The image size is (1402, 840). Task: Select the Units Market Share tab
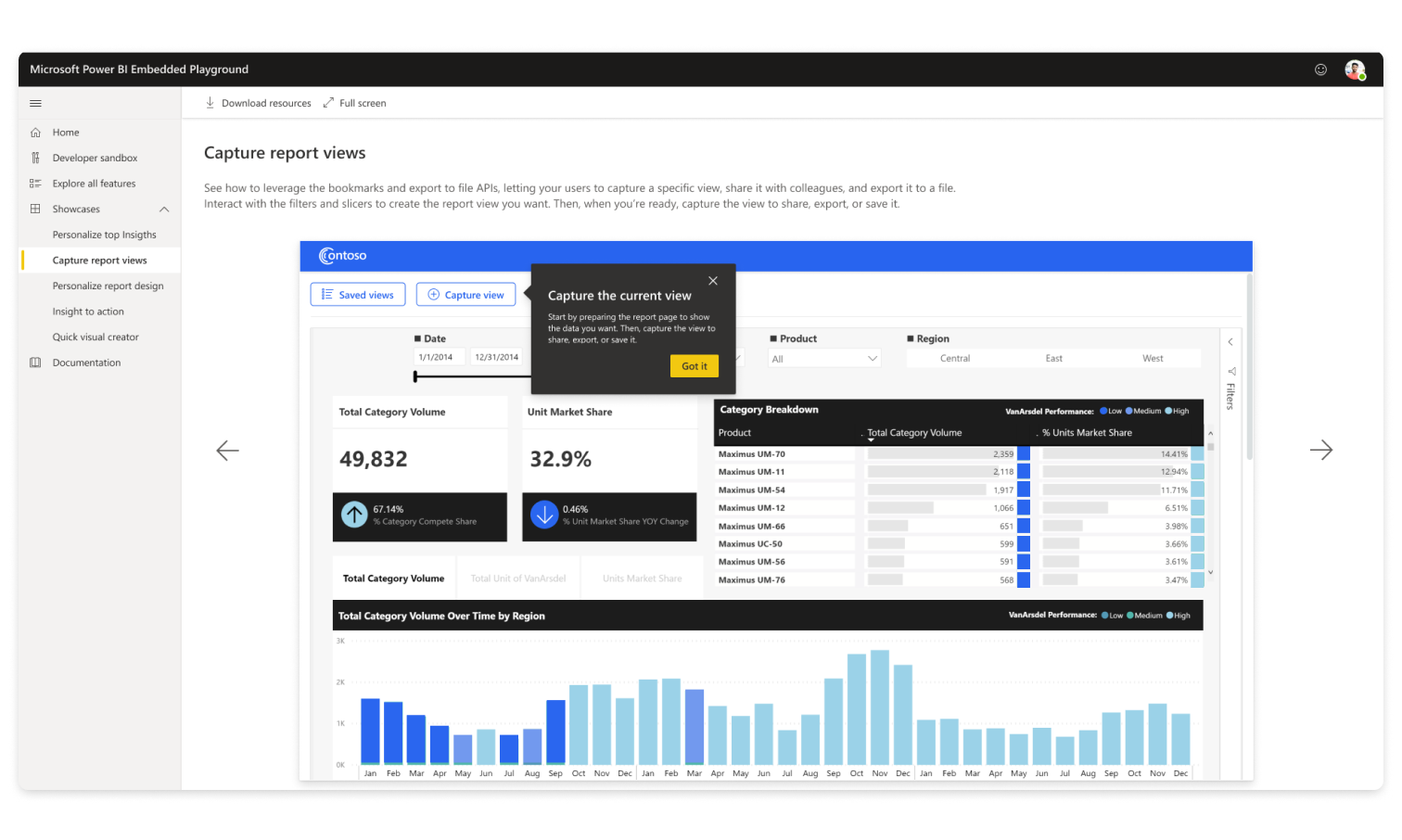point(642,579)
